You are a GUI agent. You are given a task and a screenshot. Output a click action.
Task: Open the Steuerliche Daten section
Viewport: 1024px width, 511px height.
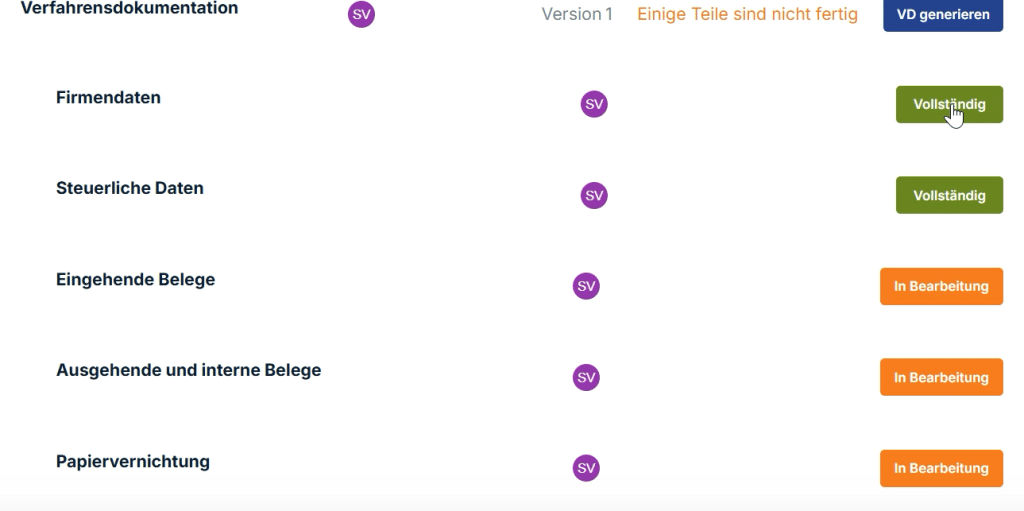(x=130, y=188)
